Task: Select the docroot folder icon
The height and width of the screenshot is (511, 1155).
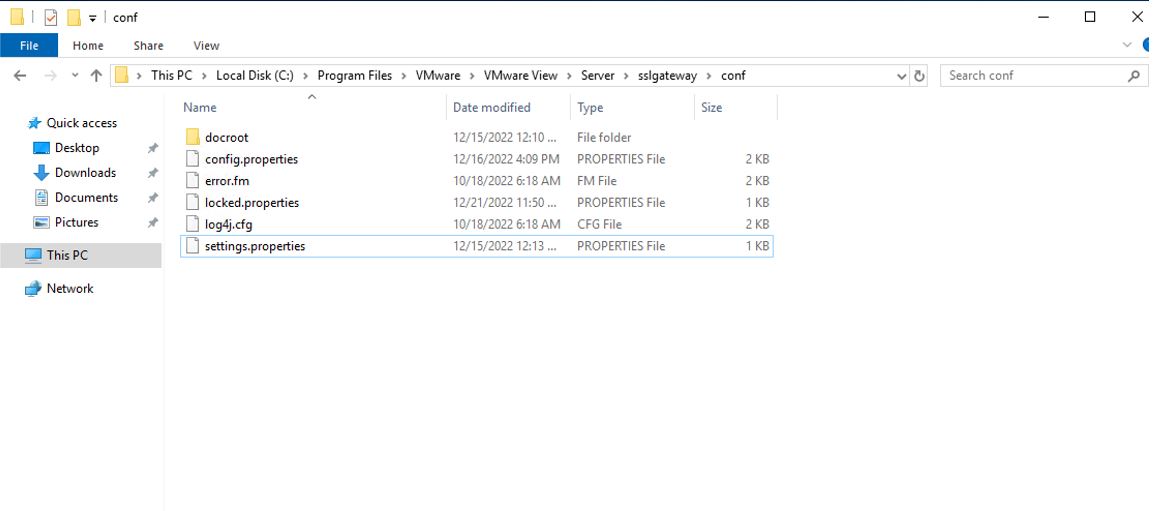Action: (192, 137)
